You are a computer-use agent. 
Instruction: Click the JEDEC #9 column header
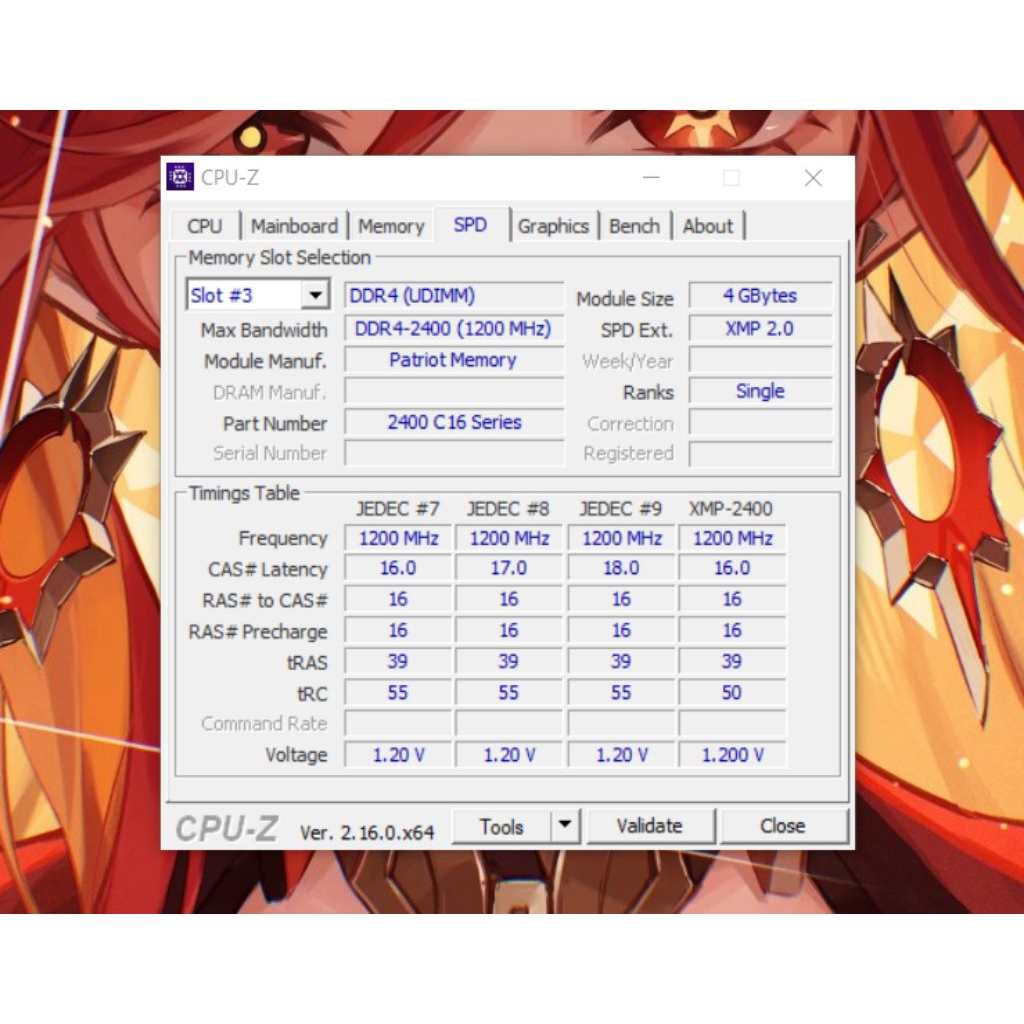620,508
